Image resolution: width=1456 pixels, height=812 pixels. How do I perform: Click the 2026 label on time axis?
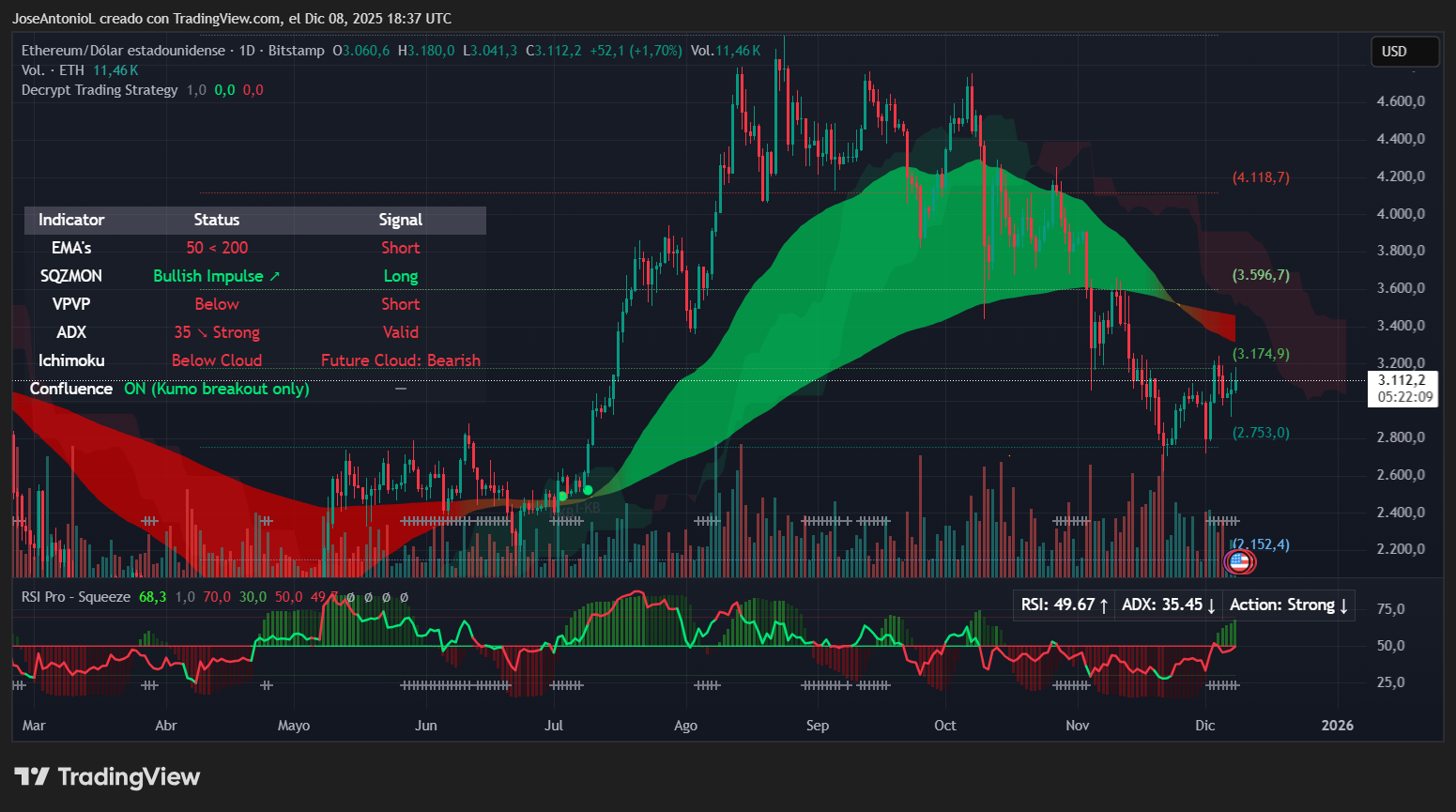pyautogui.click(x=1337, y=726)
